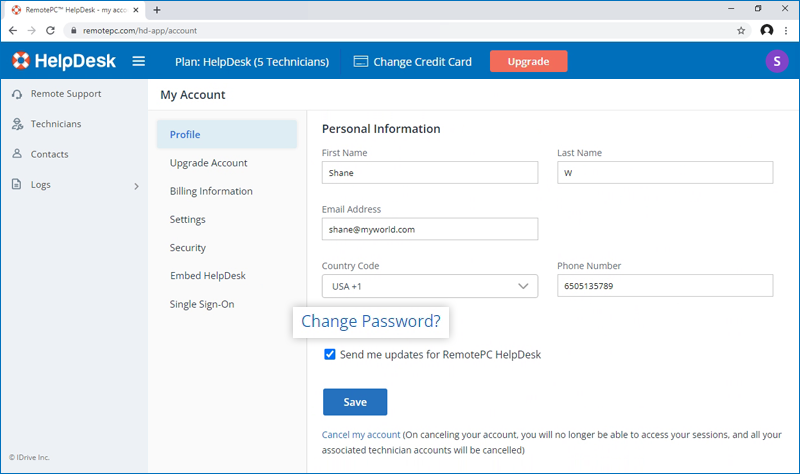Screen dimensions: 800x474
Task: Click the orange Upgrade button
Action: point(529,61)
